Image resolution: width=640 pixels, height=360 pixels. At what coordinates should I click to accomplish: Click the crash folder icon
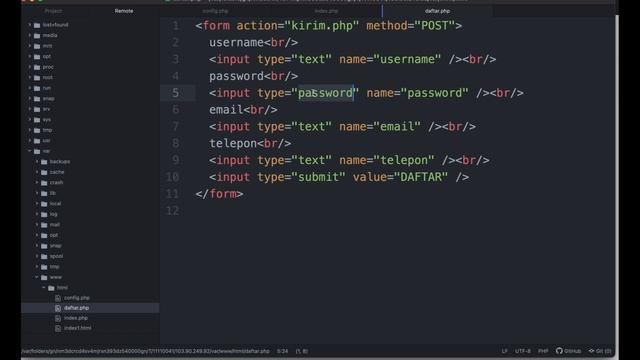[44, 183]
